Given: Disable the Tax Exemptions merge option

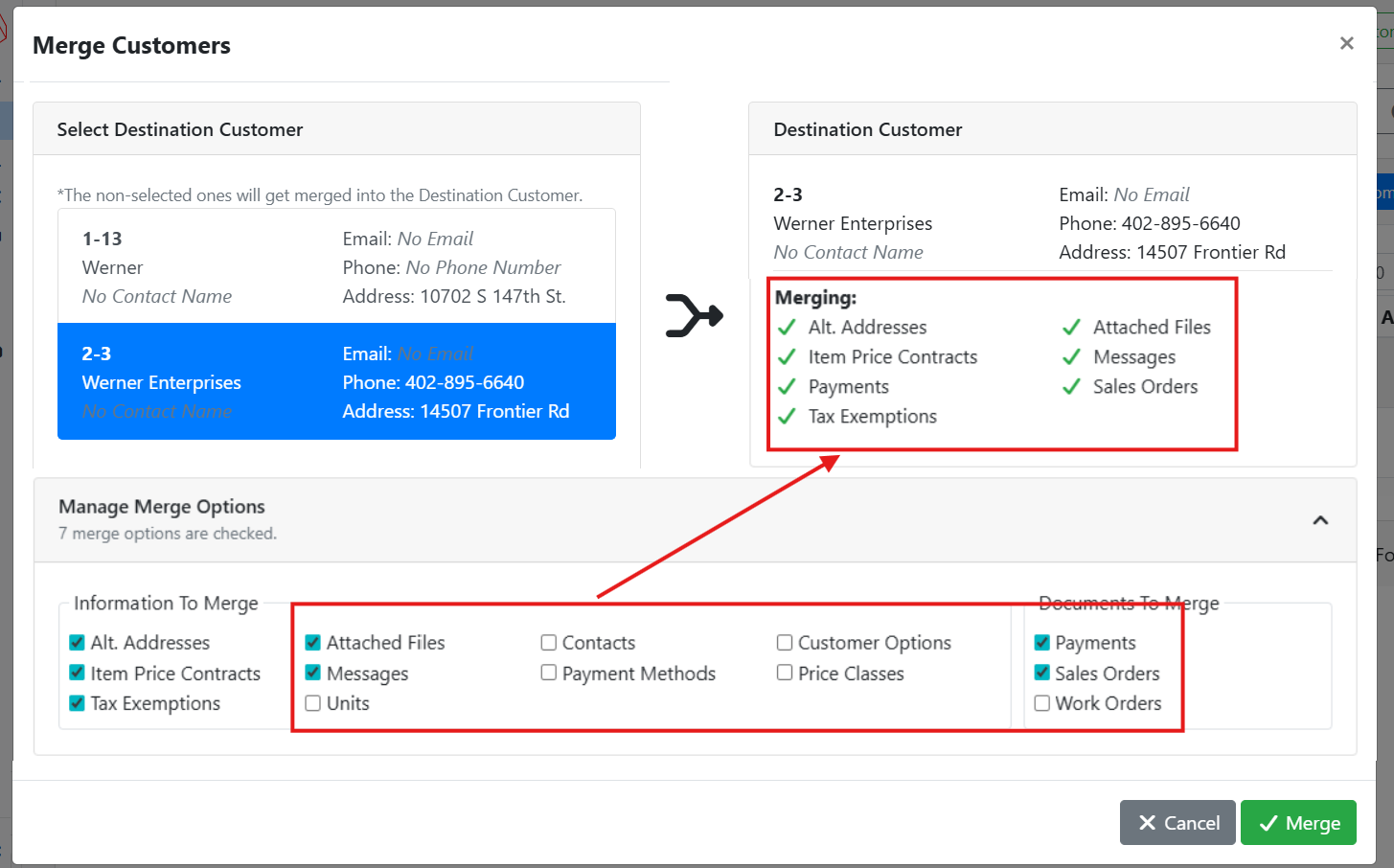Looking at the screenshot, I should click(78, 703).
